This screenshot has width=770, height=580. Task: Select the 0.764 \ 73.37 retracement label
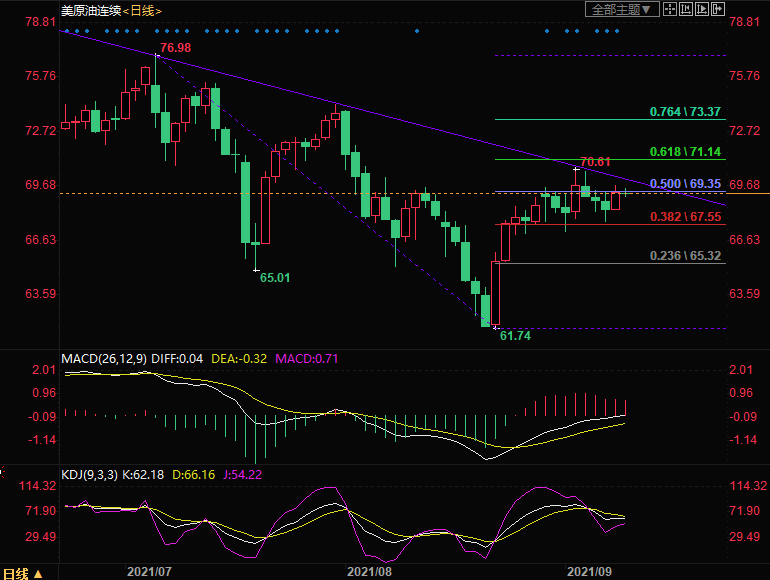point(685,111)
